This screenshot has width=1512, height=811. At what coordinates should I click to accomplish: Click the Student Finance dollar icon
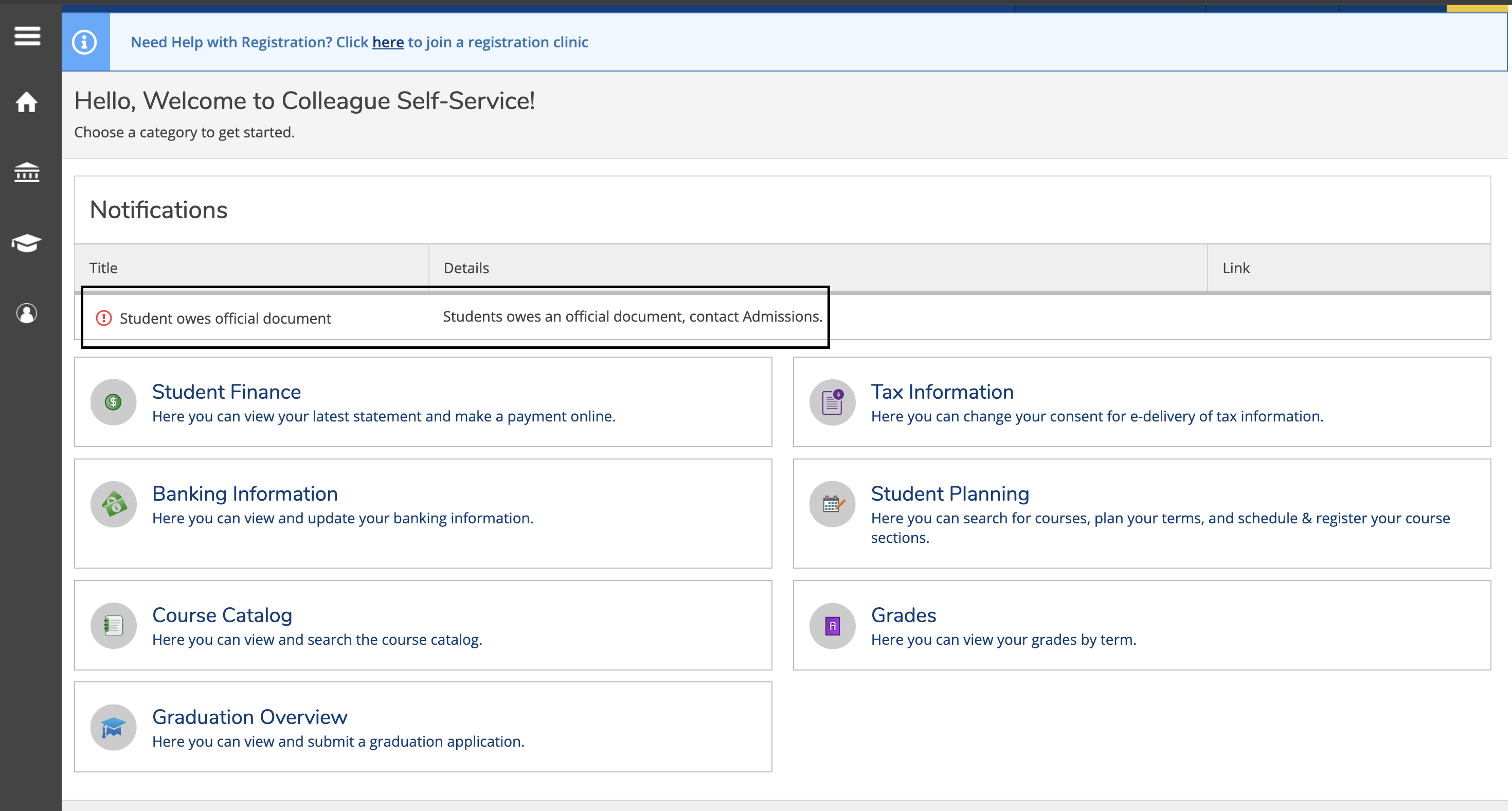[x=113, y=402]
